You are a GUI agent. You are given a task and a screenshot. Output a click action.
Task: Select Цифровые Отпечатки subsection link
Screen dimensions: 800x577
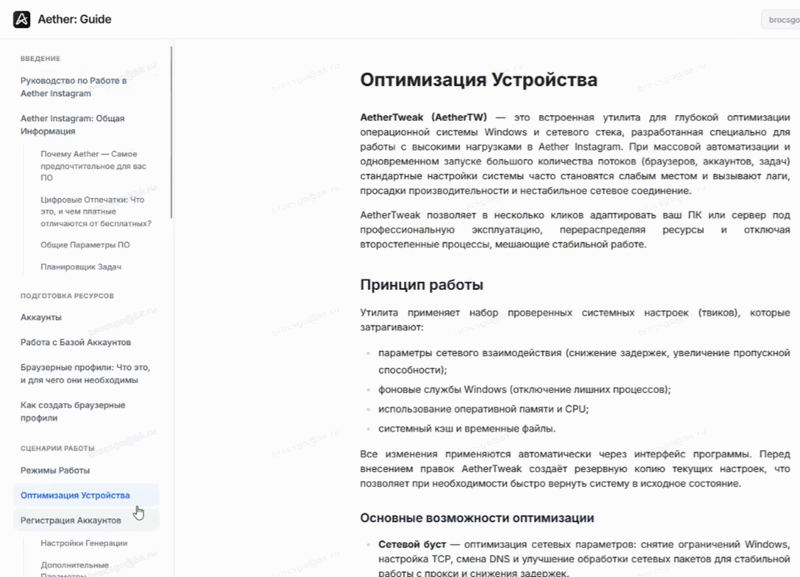pyautogui.click(x=96, y=211)
